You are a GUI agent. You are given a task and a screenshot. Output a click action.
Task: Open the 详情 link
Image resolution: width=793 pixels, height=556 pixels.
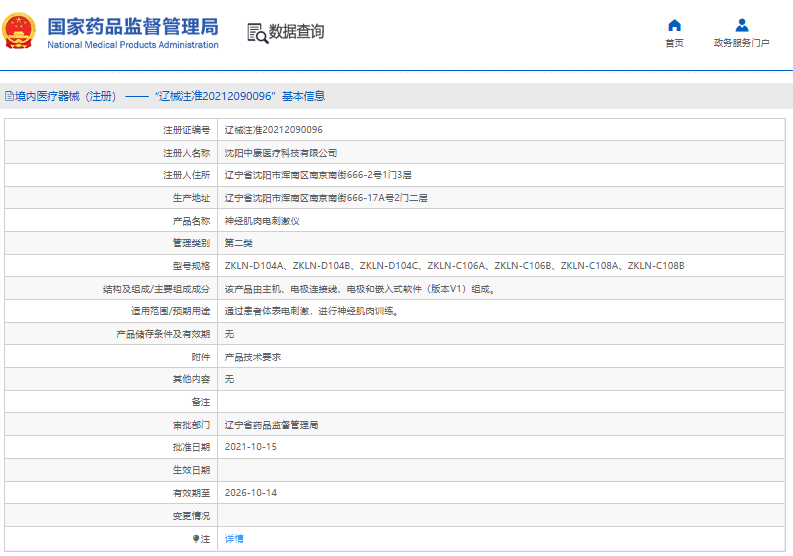[x=234, y=539]
